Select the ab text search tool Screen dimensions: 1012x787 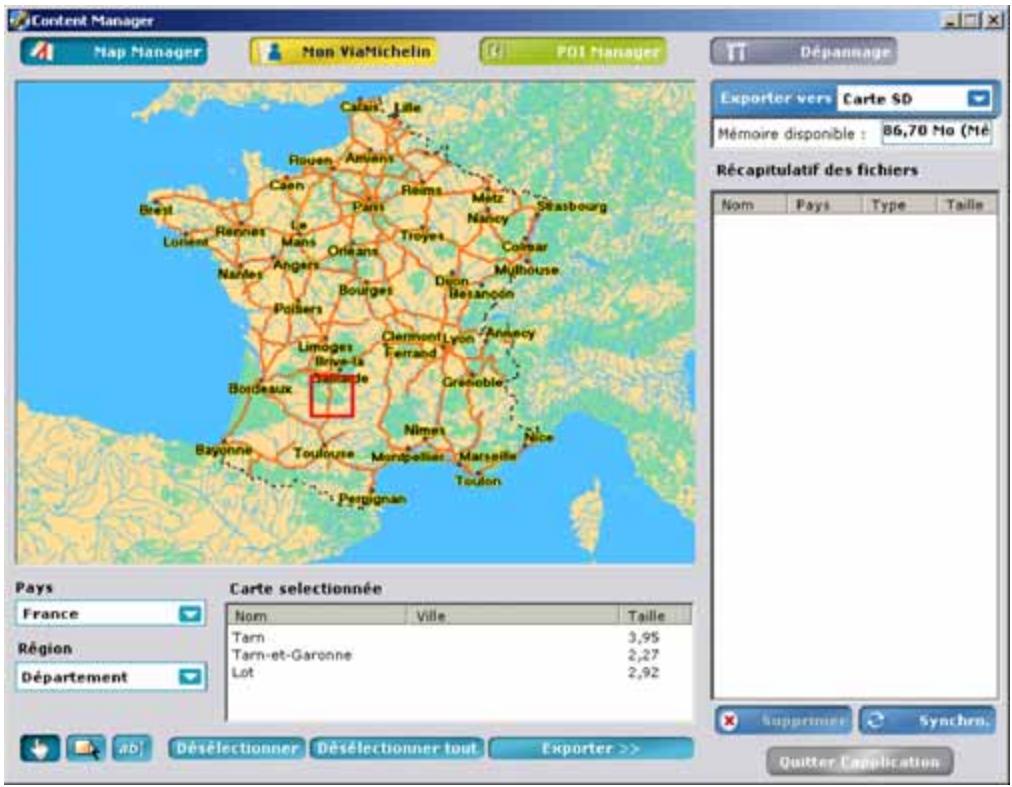(x=132, y=749)
